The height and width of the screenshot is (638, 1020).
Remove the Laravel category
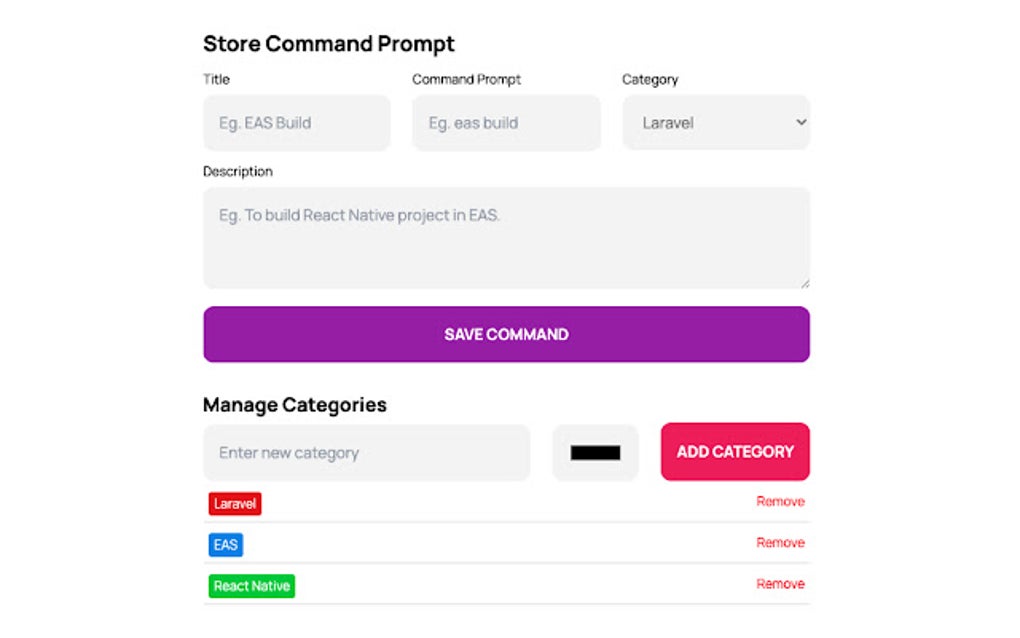tap(780, 501)
